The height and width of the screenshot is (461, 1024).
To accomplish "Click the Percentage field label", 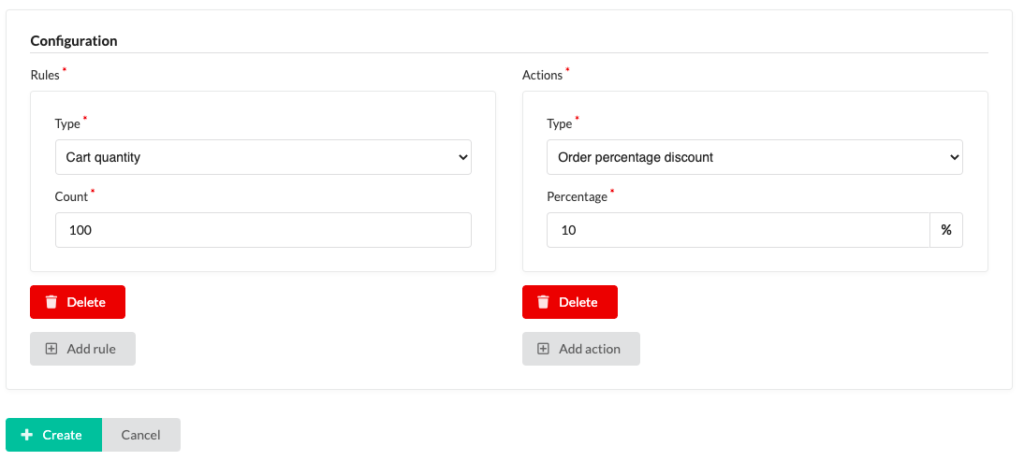I will [x=577, y=197].
